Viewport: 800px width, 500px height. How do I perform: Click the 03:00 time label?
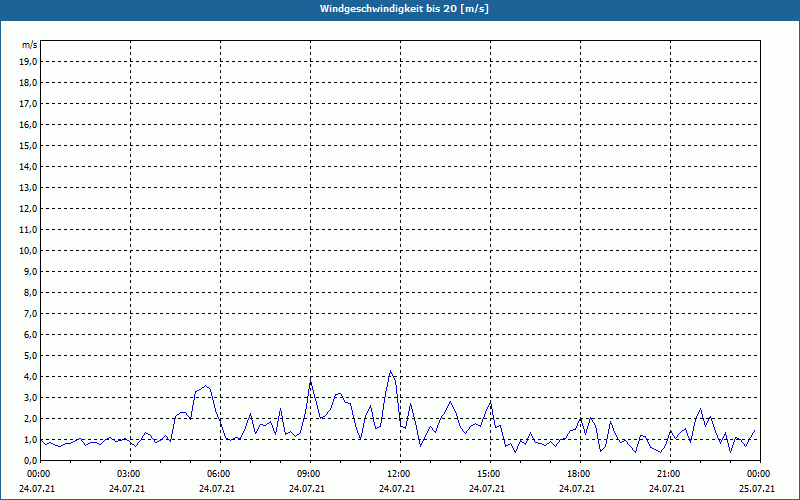point(130,474)
